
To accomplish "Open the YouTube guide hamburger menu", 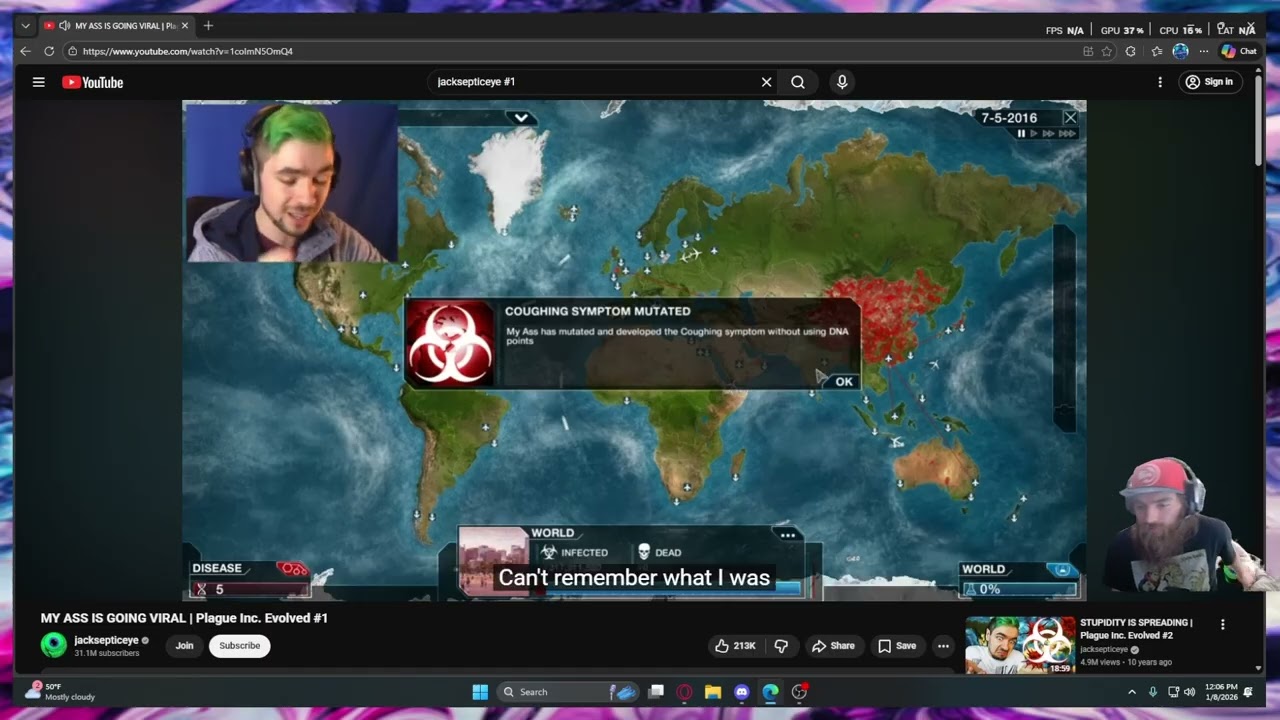I will (x=39, y=82).
